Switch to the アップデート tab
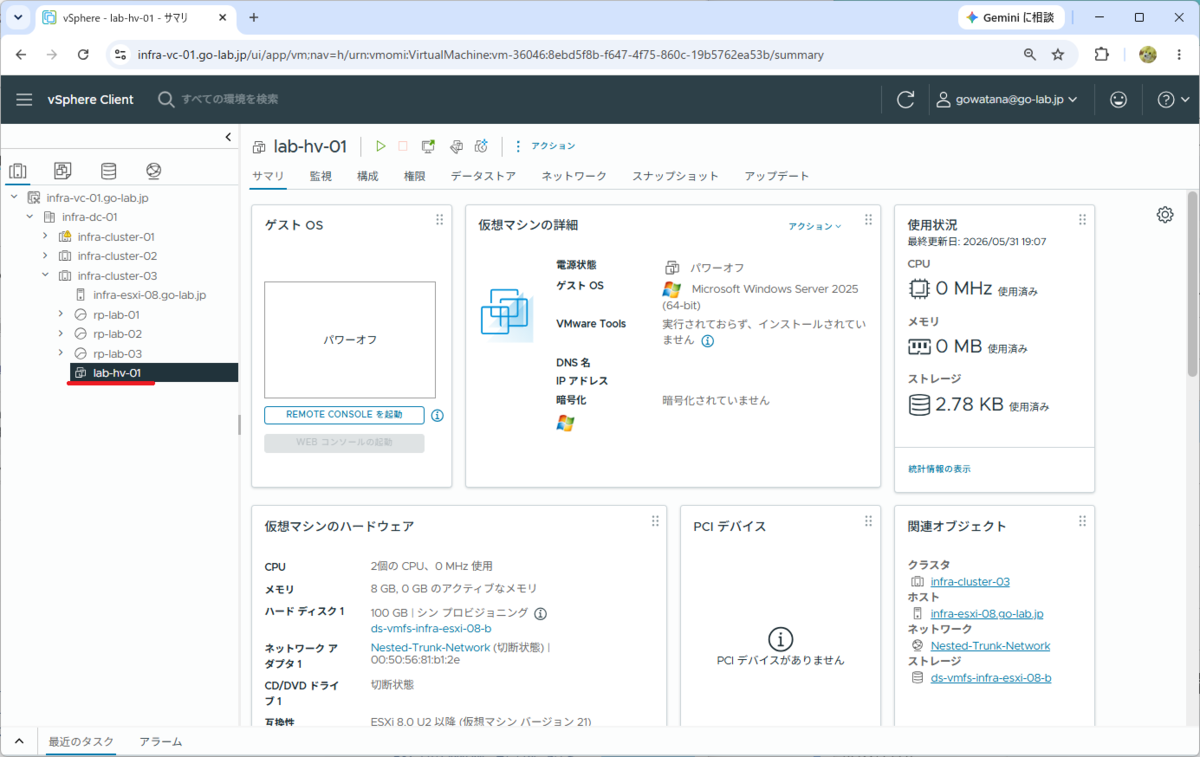 777,176
